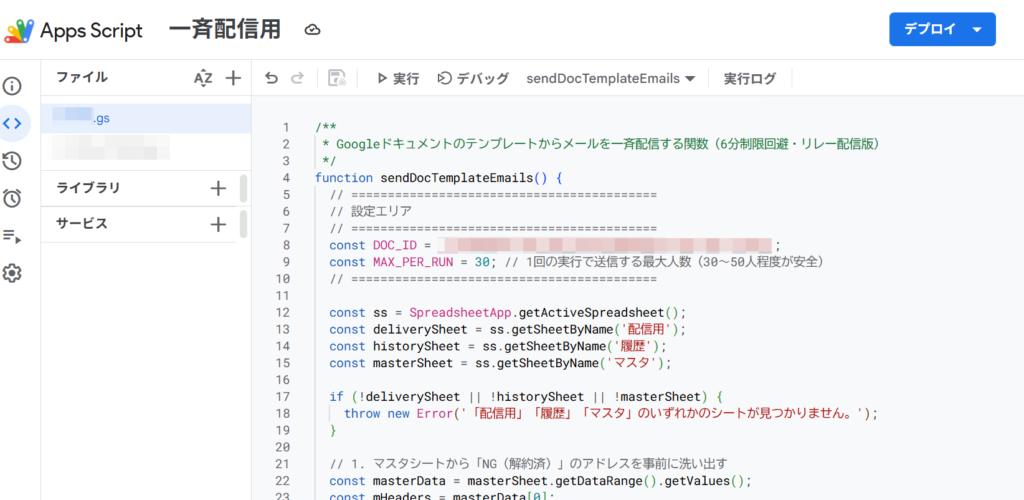
Task: Click line number 12 in gutter
Action: 283,312
